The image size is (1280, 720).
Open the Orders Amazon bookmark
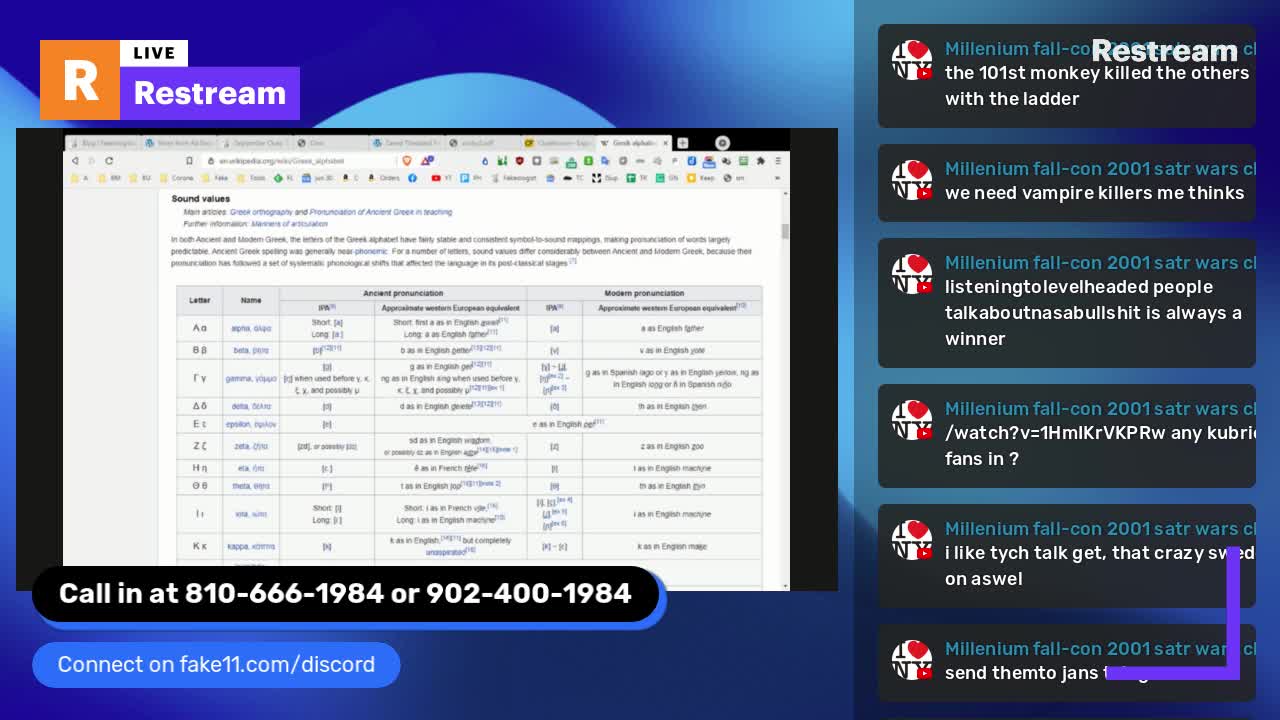pos(384,178)
